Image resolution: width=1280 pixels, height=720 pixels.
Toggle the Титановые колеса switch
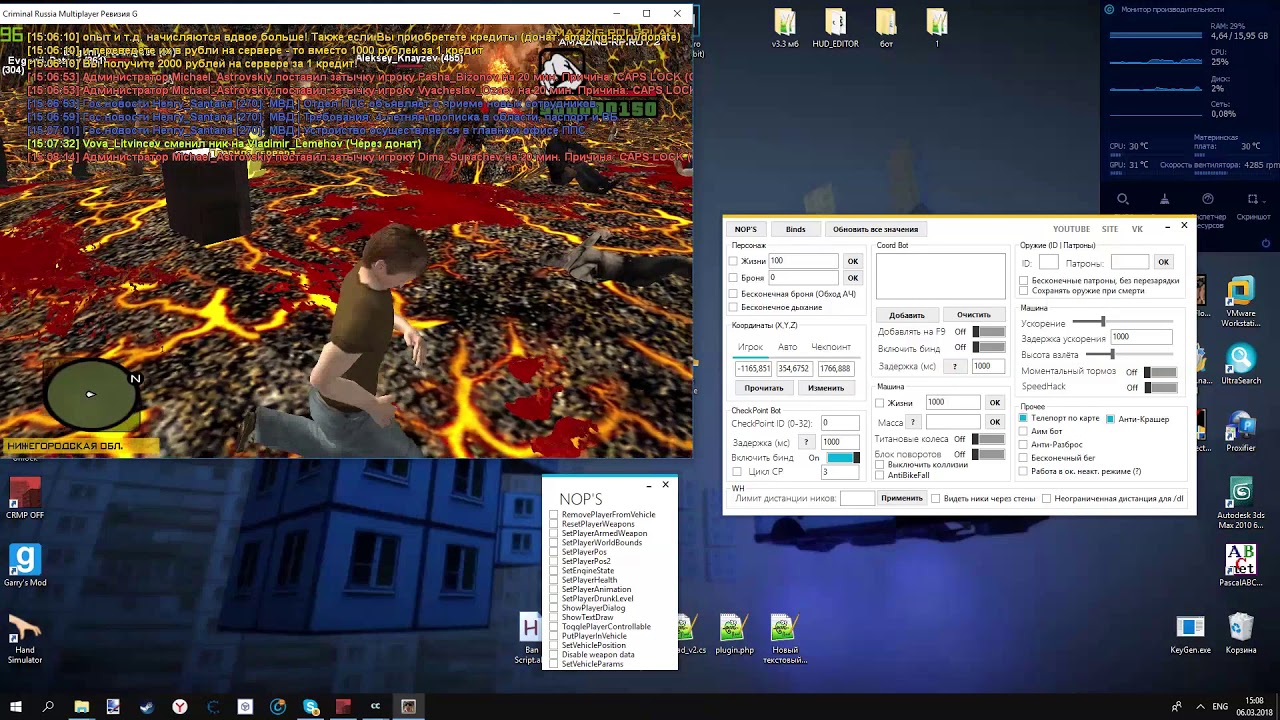pos(988,439)
